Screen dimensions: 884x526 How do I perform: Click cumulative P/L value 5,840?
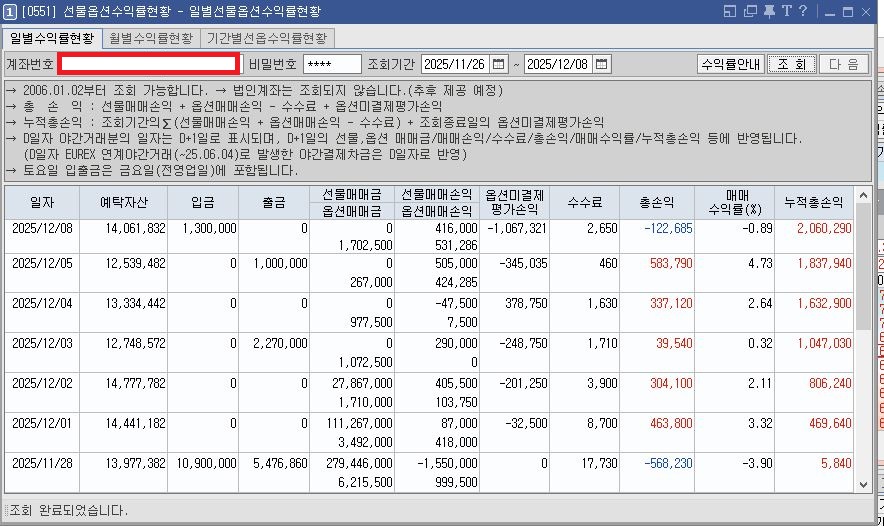pos(836,463)
